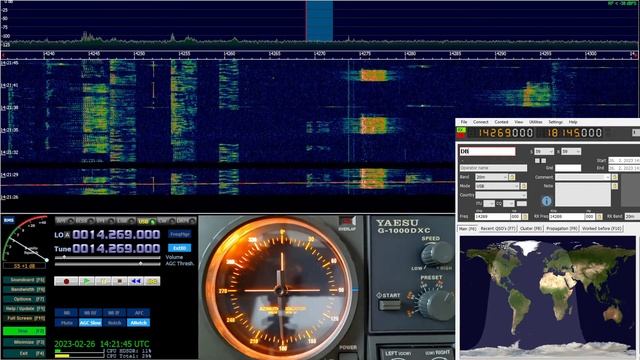Image resolution: width=640 pixels, height=360 pixels.
Task: Switch to Propagation (F9) tab
Action: 562,229
